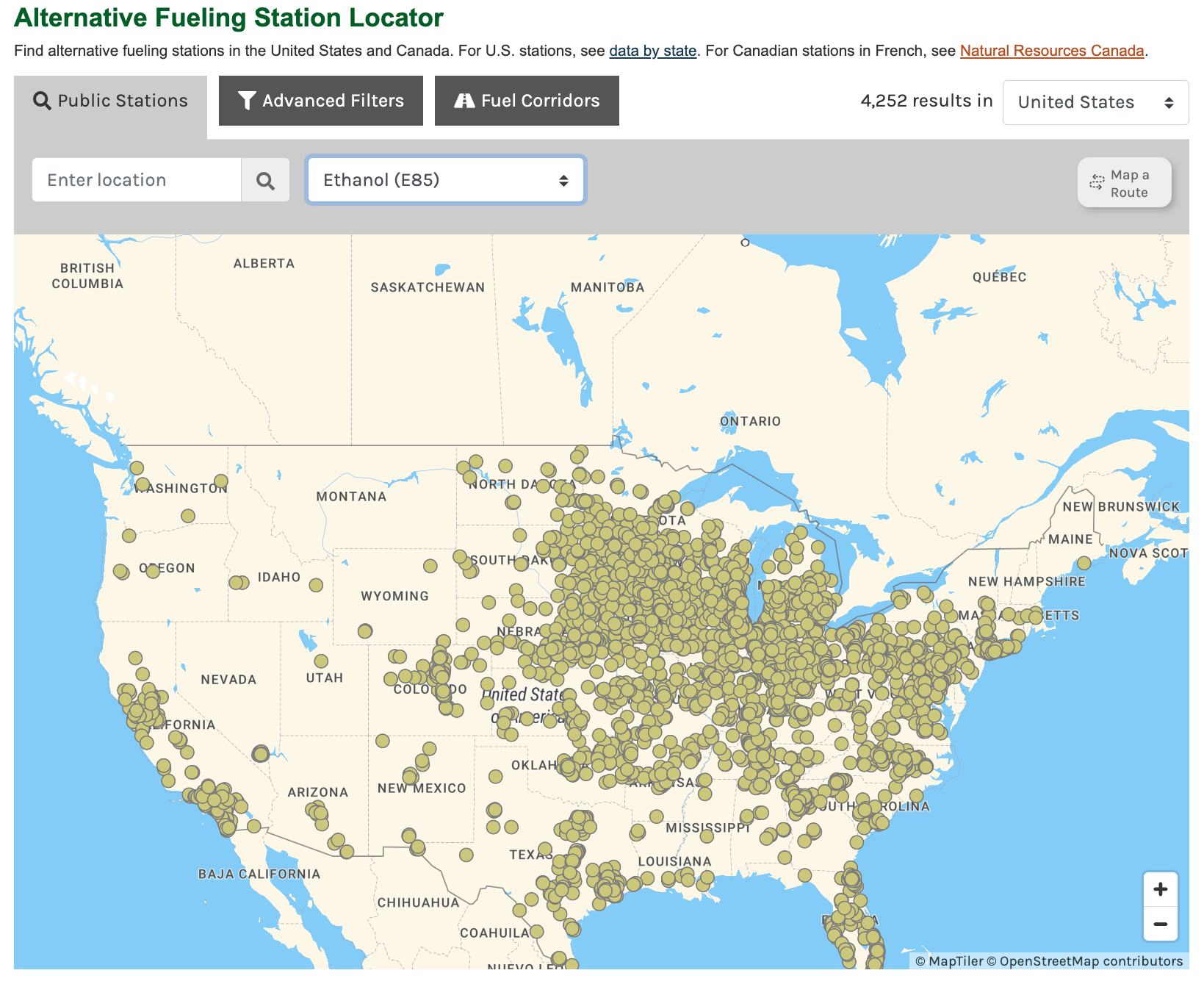
Task: Click the station marker in northern Utah
Action: 321,661
